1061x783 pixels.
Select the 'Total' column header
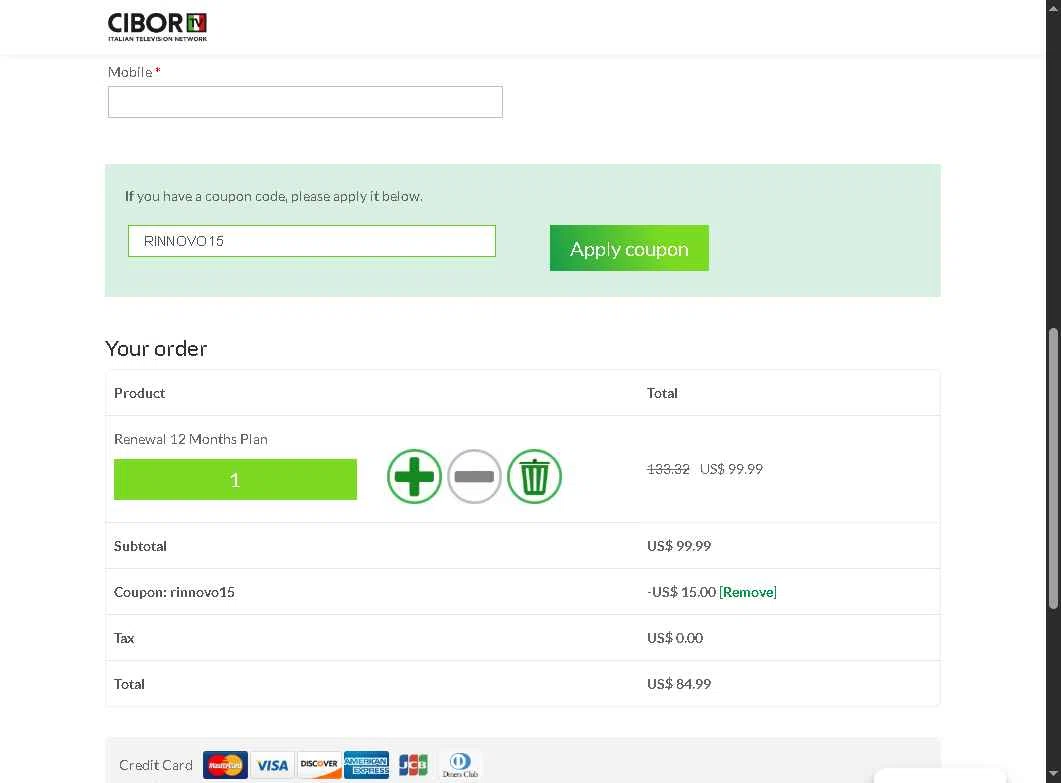662,393
